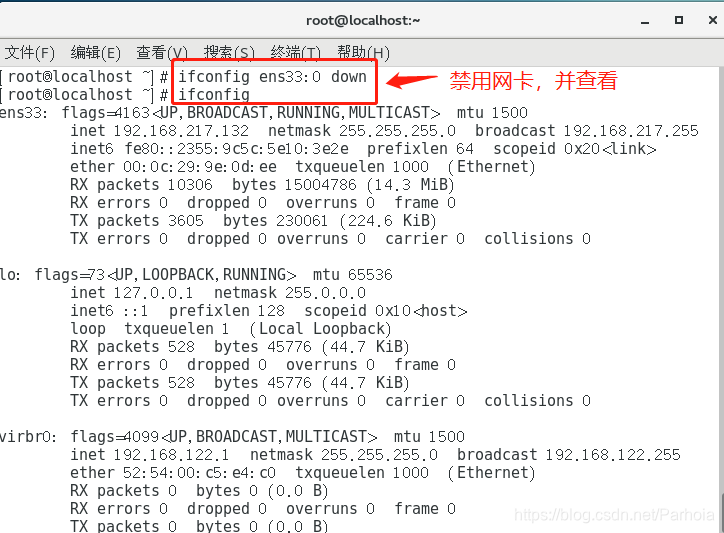Click the lo: interface name

tap(10, 275)
